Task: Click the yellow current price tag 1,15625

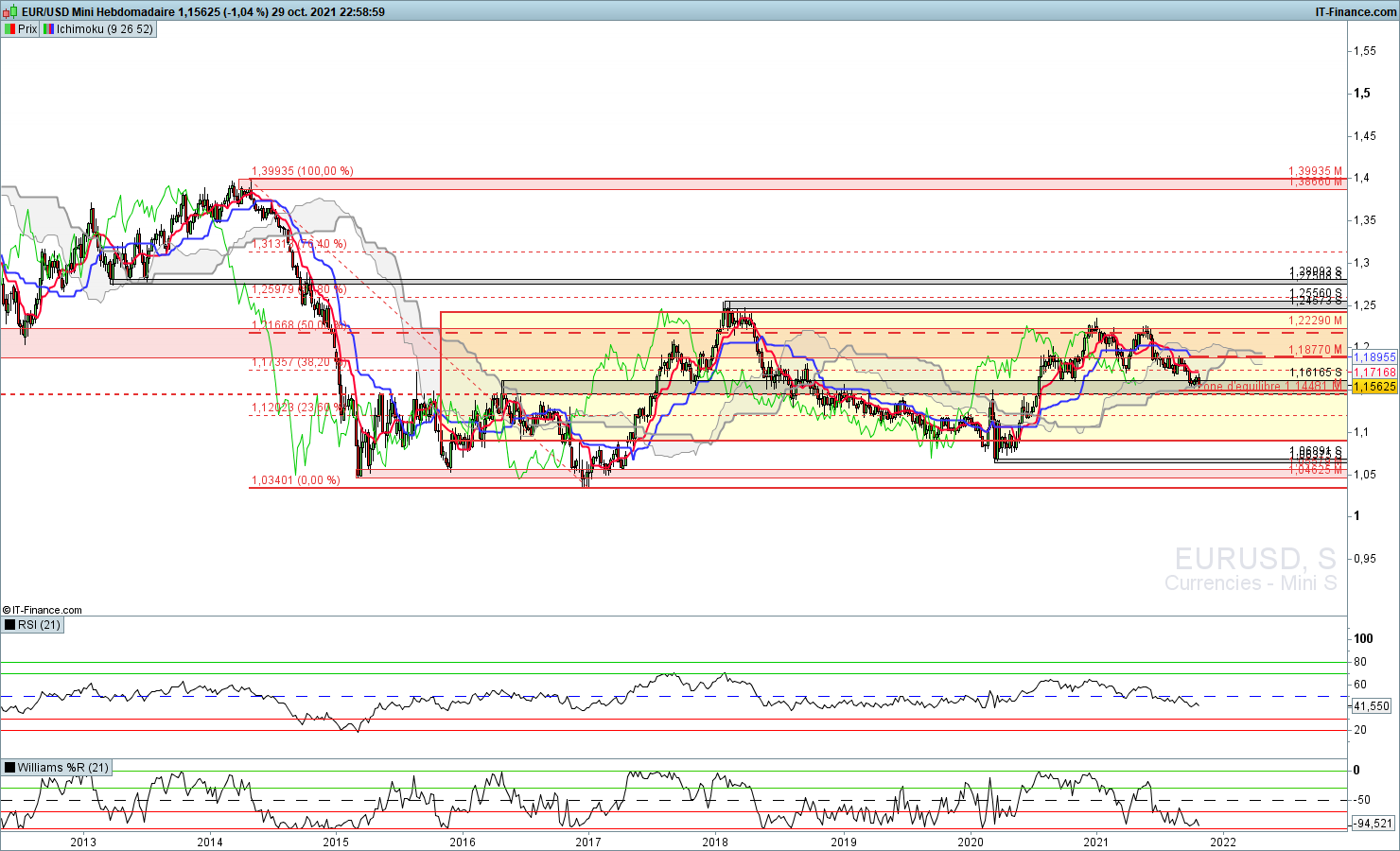Action: 1374,387
